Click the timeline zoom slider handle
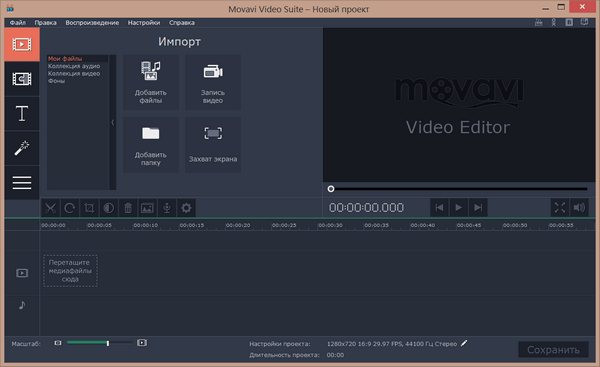The height and width of the screenshot is (367, 600). 108,343
